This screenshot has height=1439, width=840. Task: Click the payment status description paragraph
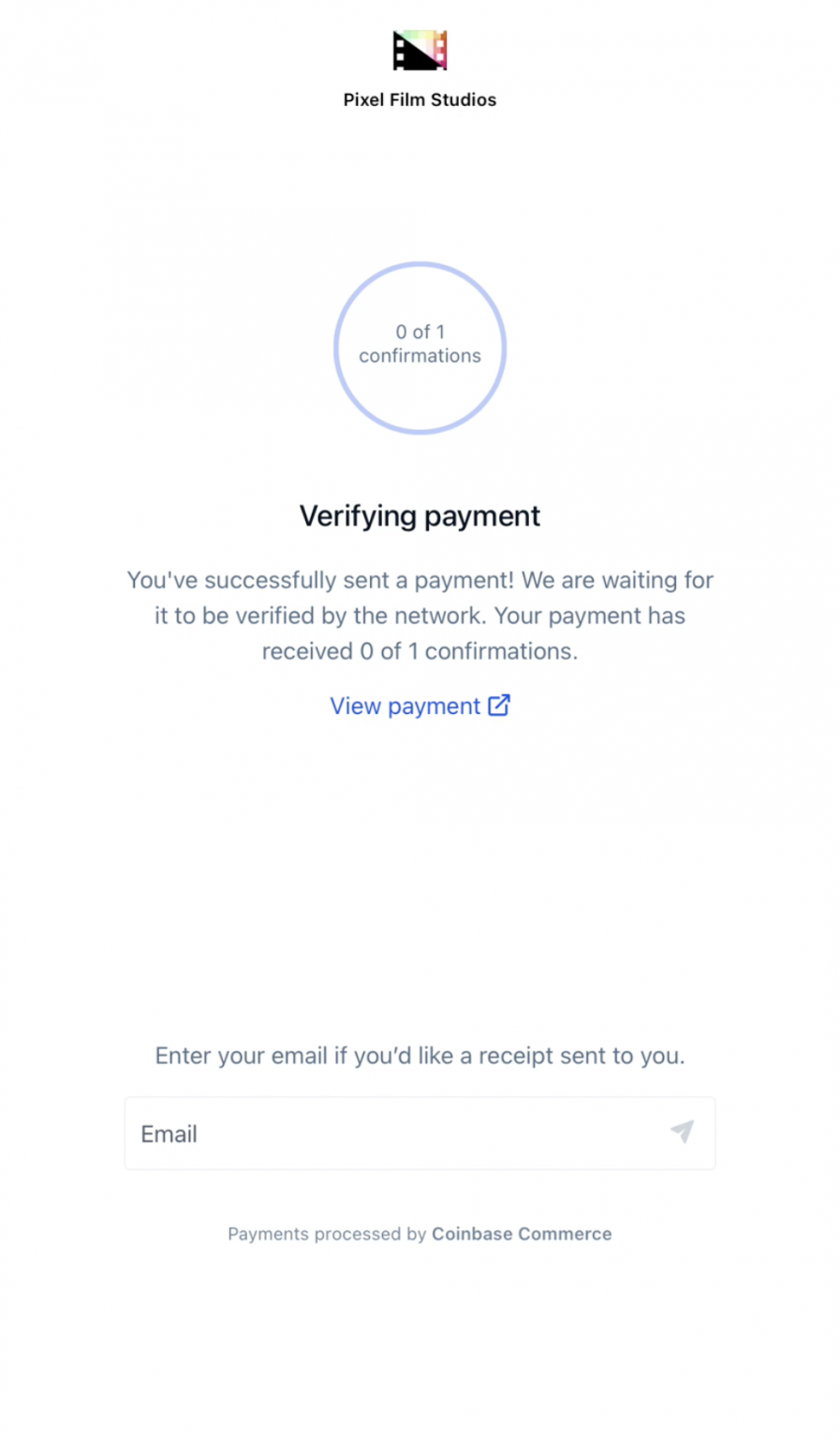point(420,616)
